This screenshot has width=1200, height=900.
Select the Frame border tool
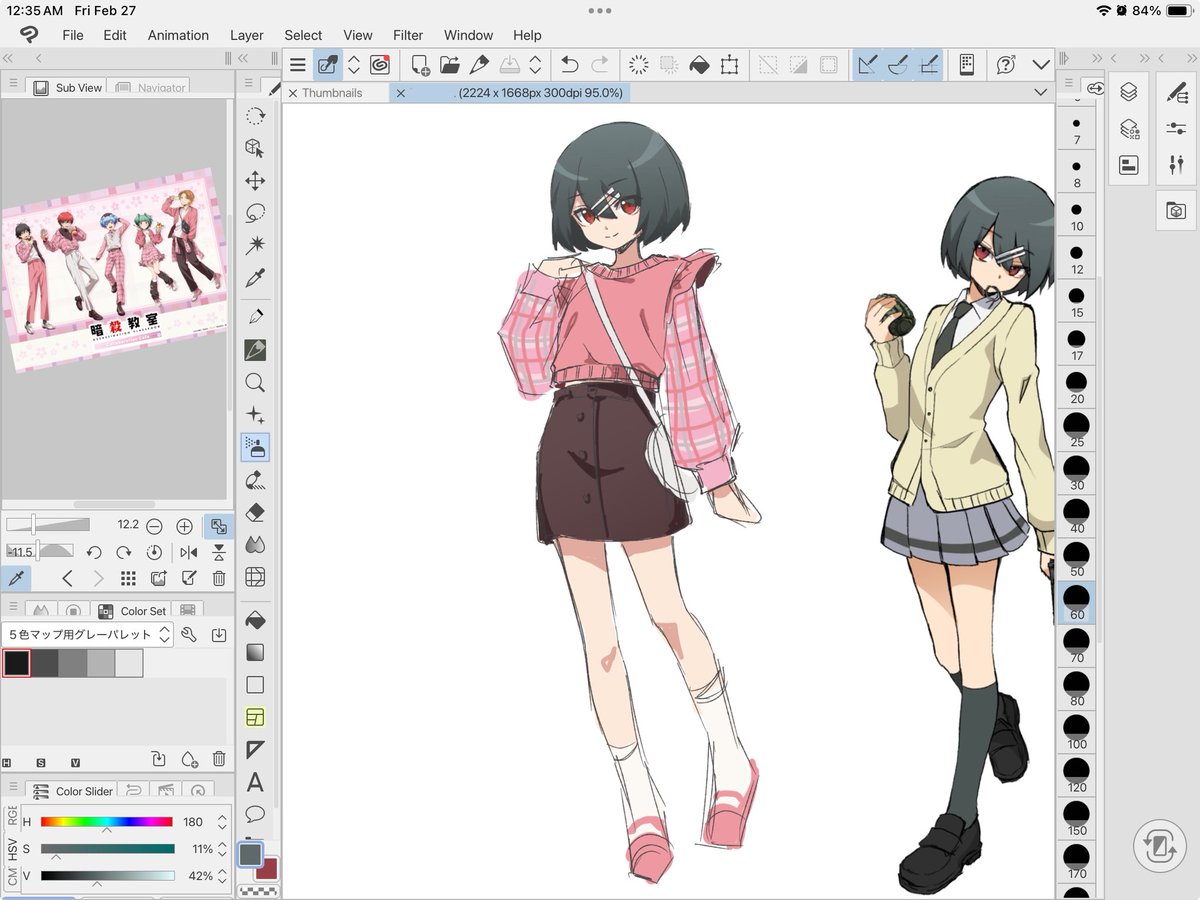pyautogui.click(x=255, y=717)
